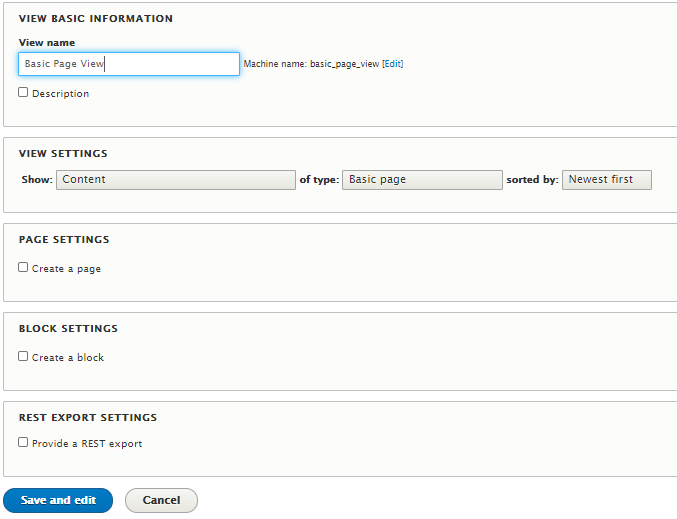Click the Block Settings heading
Image resolution: width=677 pixels, height=519 pixels.
tap(68, 329)
